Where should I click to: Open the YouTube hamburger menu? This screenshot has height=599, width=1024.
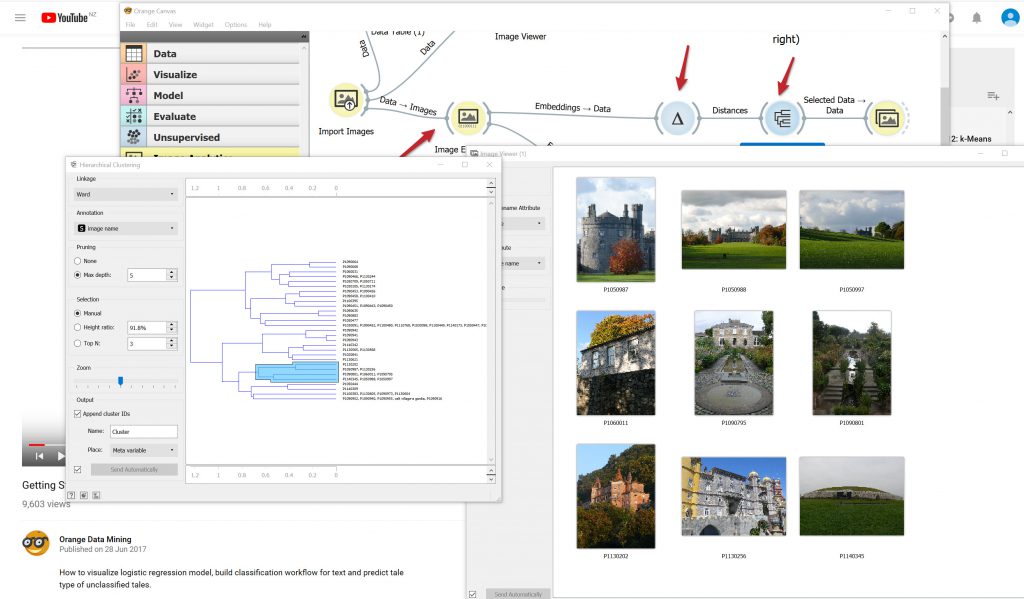20,17
